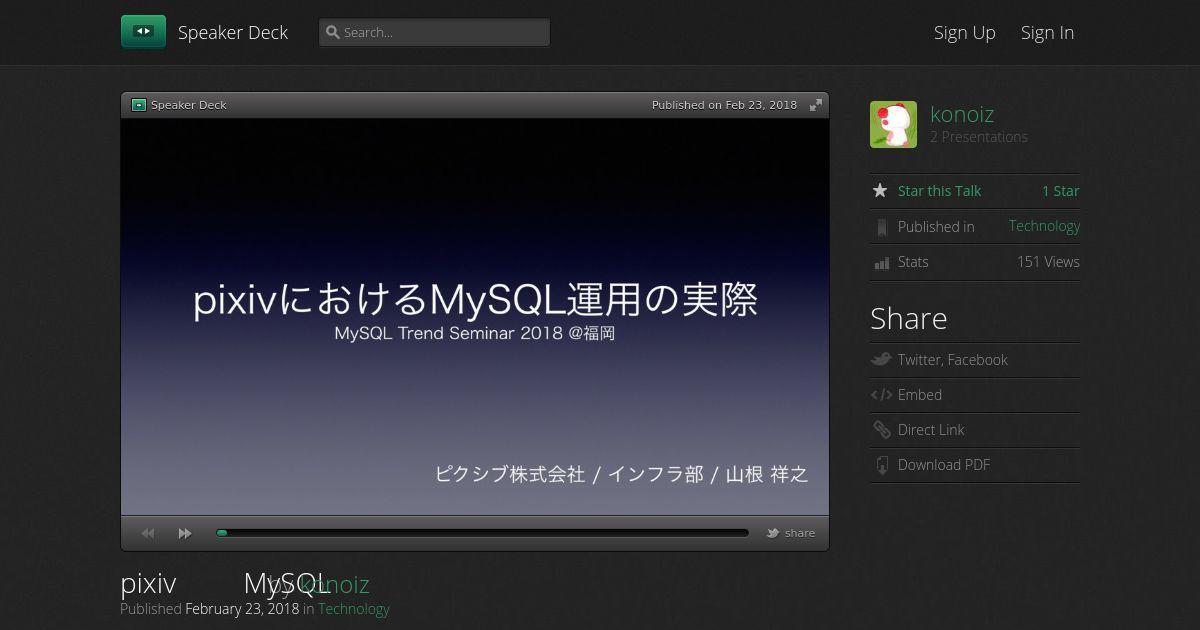Open Technology category in sidebar
1200x630 pixels.
[x=1044, y=226]
